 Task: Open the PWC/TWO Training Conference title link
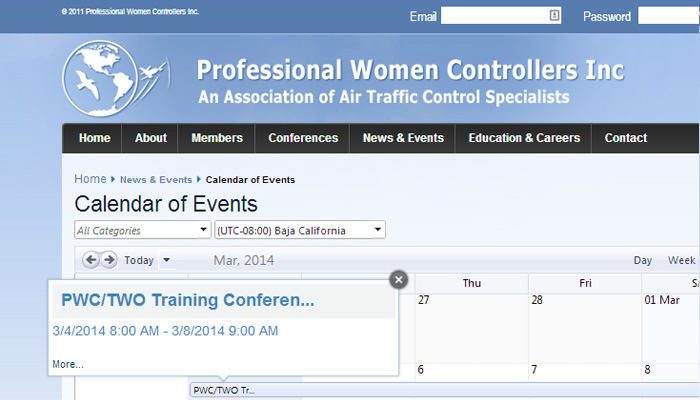coord(188,300)
